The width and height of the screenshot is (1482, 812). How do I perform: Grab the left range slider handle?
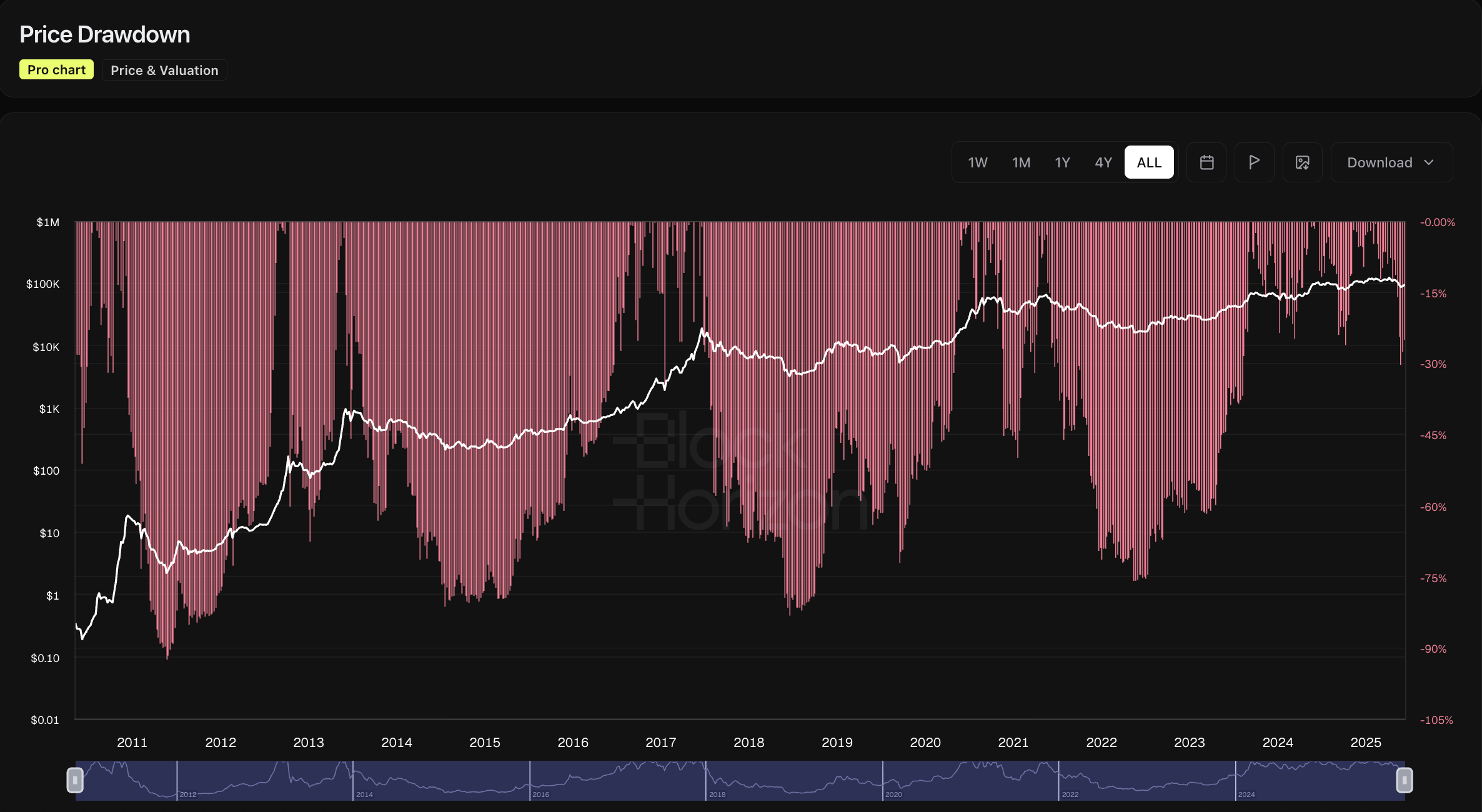[x=75, y=780]
